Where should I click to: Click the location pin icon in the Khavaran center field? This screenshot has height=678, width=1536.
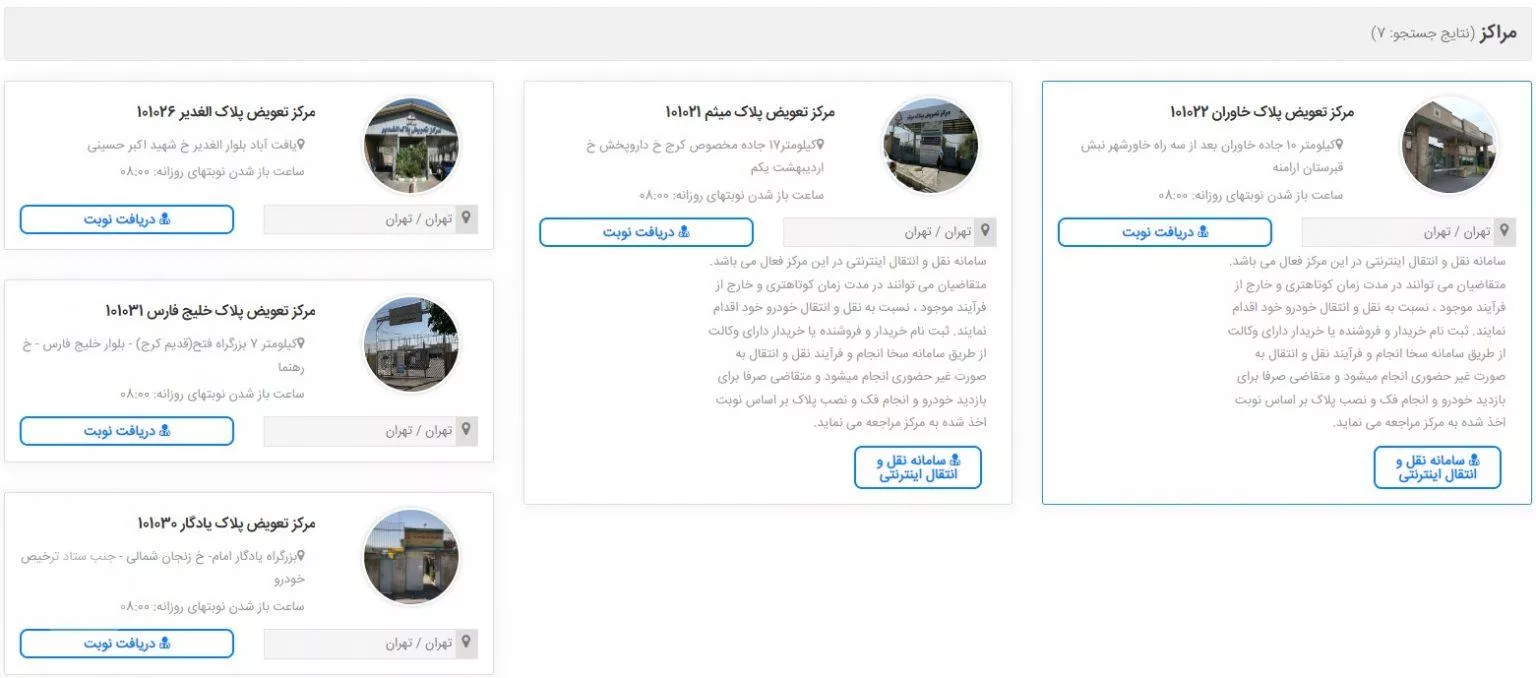coord(1505,232)
